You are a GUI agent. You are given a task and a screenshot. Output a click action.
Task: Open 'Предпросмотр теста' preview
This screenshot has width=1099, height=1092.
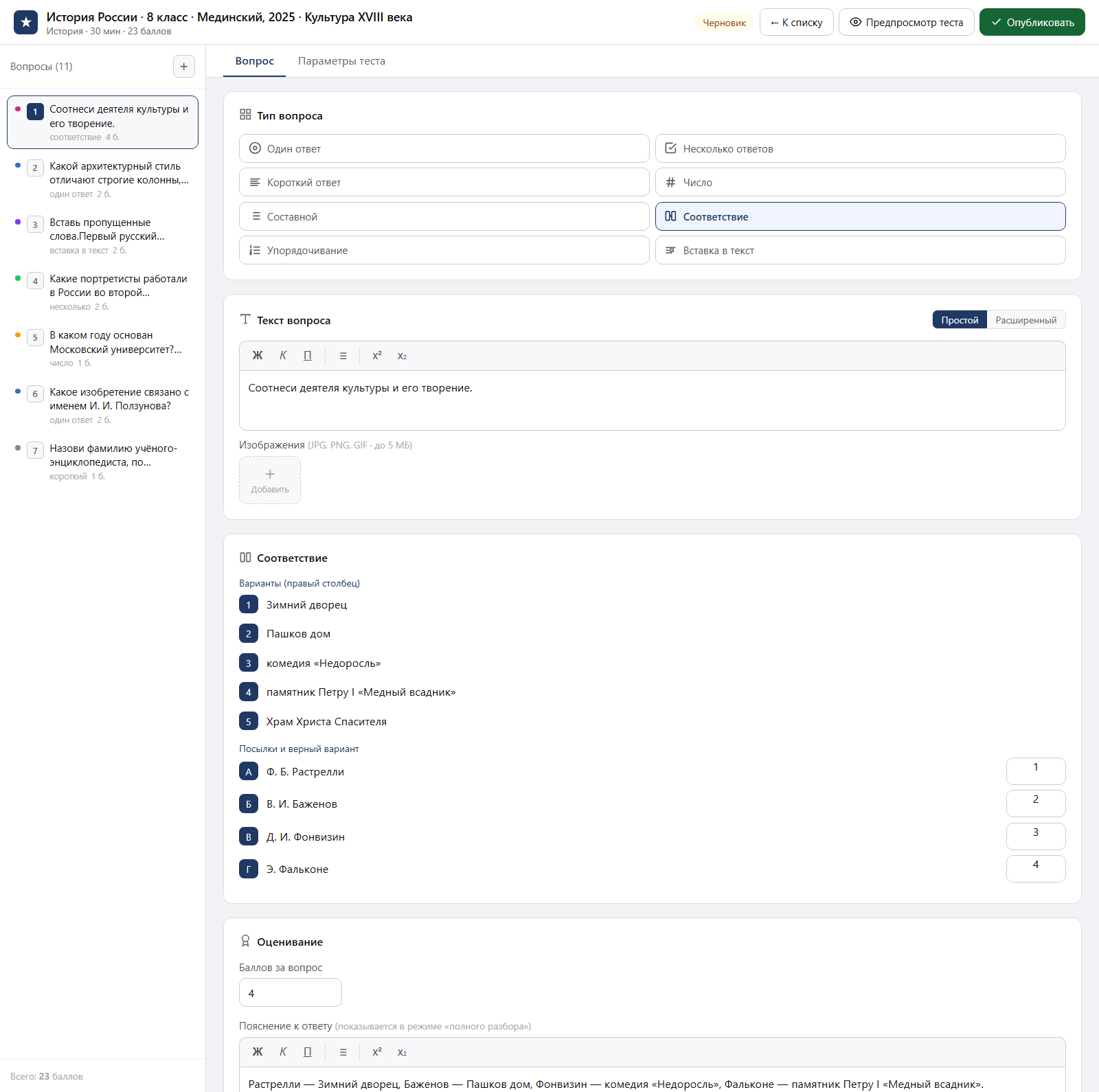906,22
